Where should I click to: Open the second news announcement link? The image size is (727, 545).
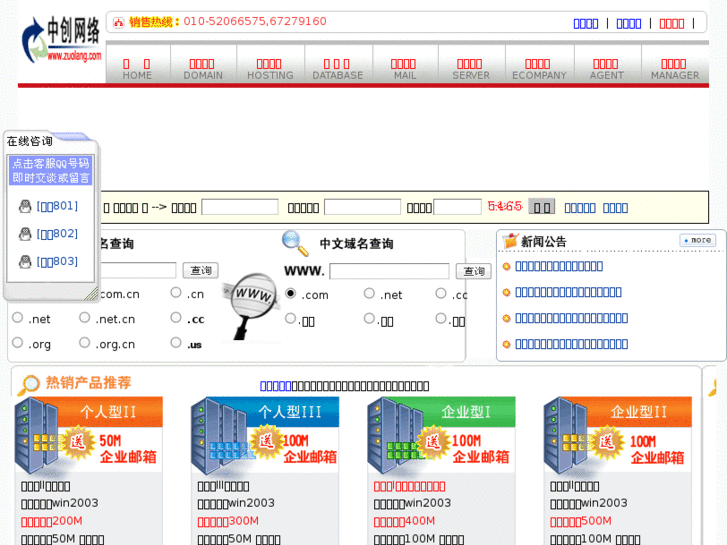click(x=568, y=292)
